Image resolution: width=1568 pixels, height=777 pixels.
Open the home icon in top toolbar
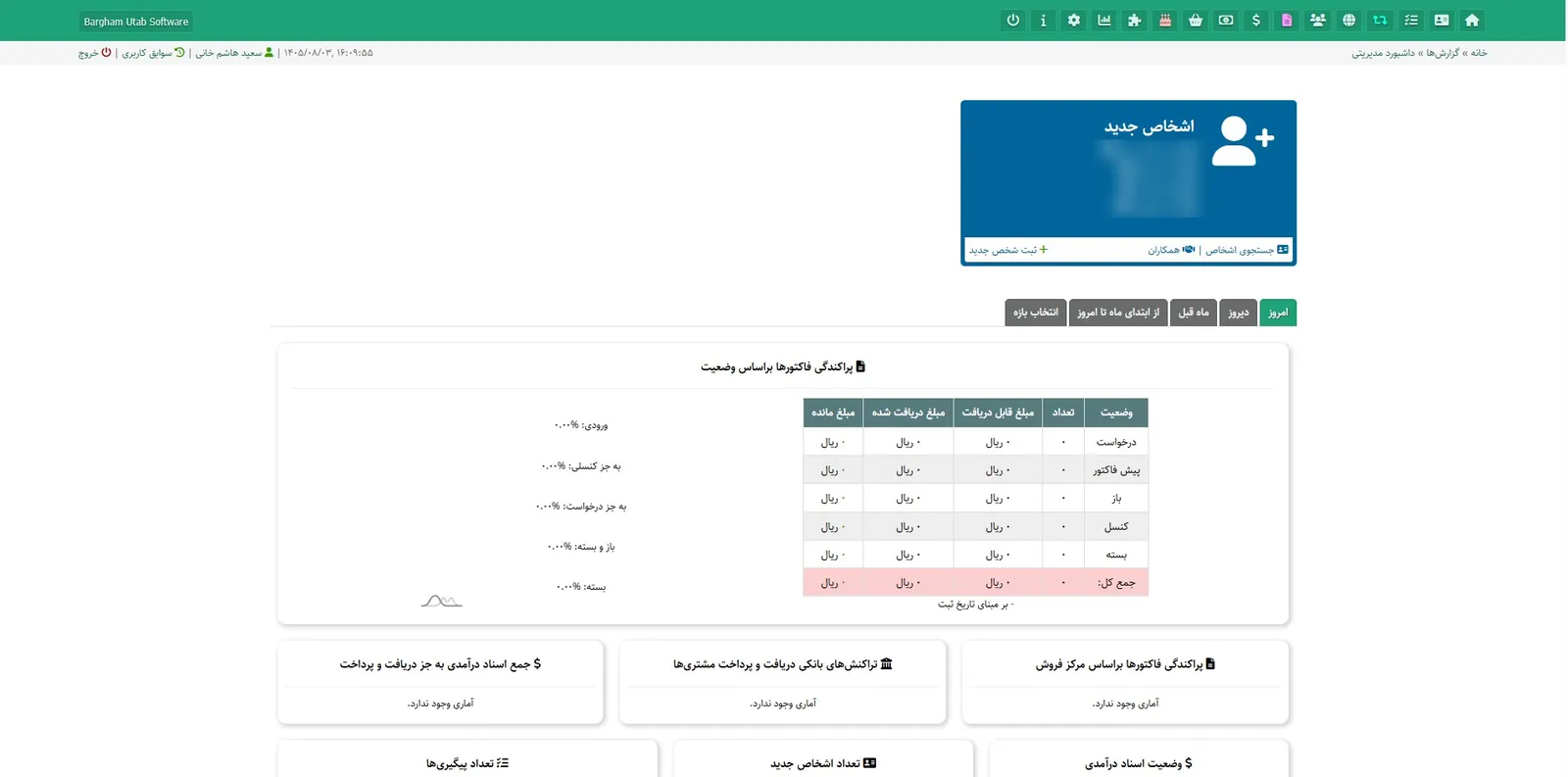[1472, 21]
